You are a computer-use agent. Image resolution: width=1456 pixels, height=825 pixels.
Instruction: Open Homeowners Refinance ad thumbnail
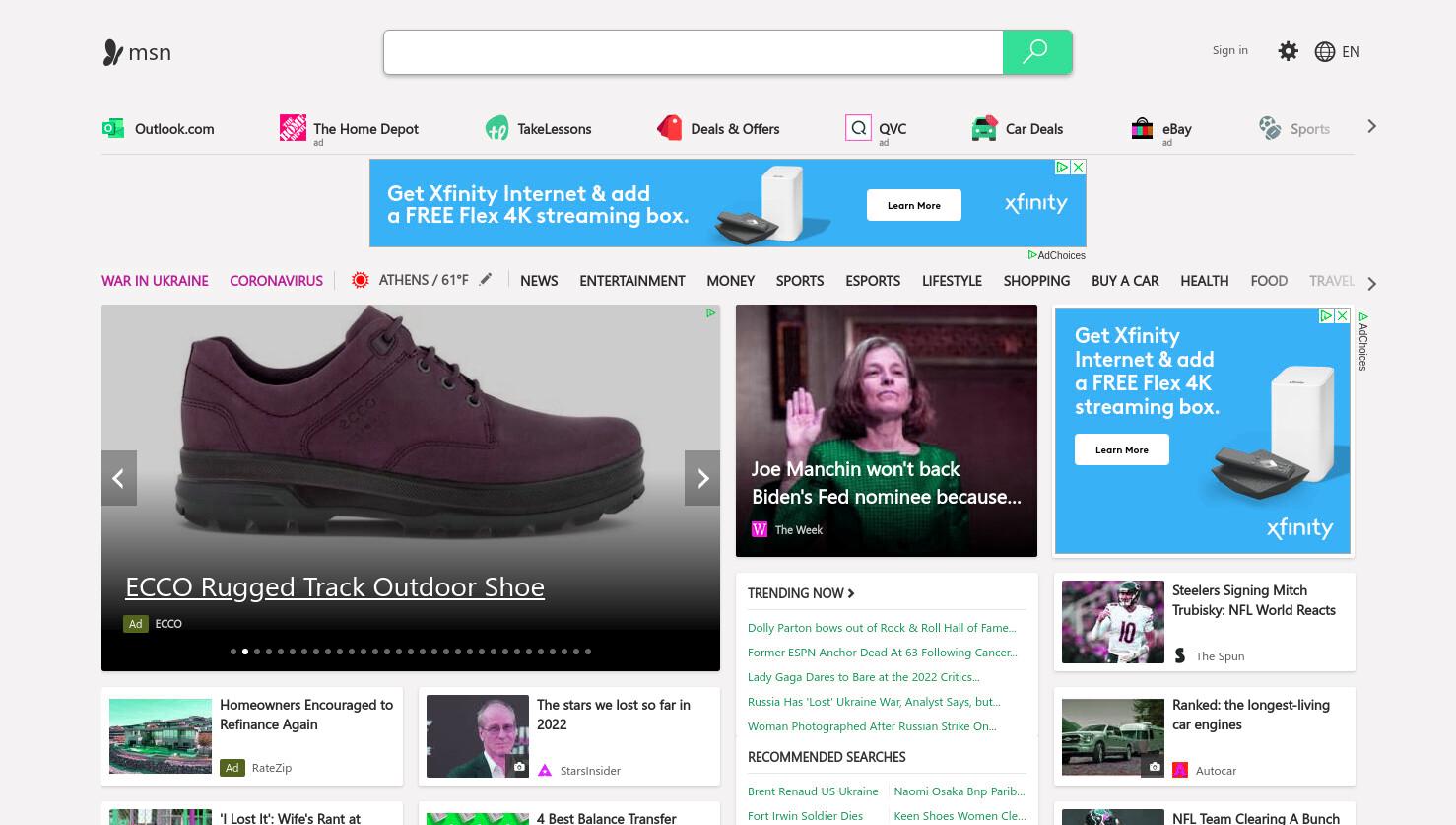[x=161, y=736]
